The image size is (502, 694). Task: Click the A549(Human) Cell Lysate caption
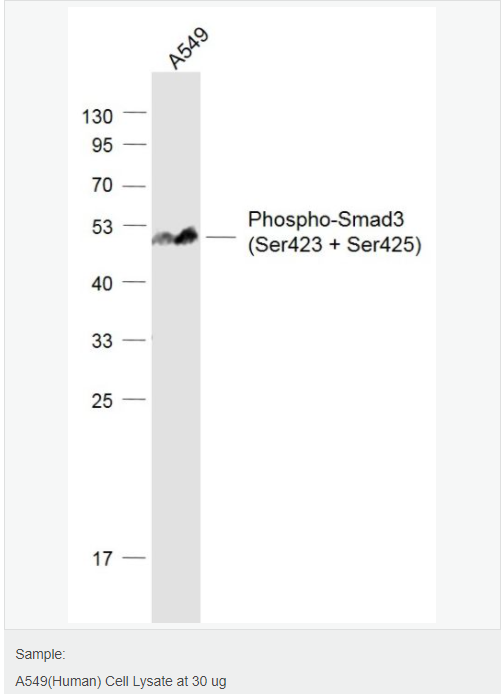[x=120, y=681]
